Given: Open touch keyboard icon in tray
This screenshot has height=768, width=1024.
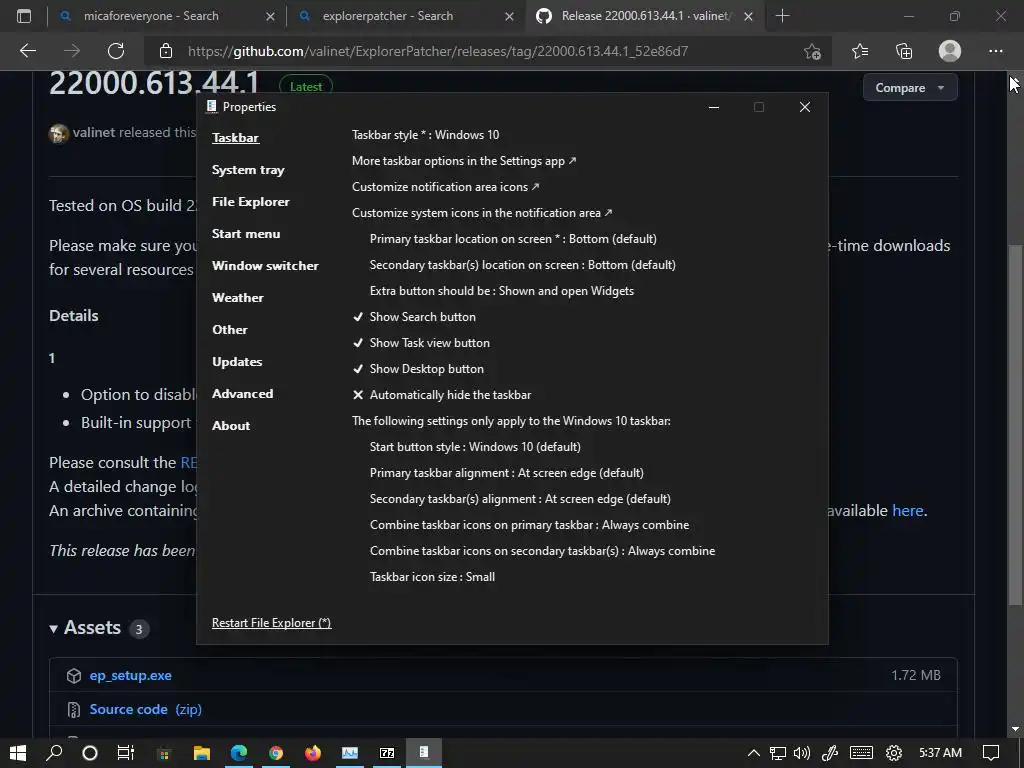Looking at the screenshot, I should [861, 753].
